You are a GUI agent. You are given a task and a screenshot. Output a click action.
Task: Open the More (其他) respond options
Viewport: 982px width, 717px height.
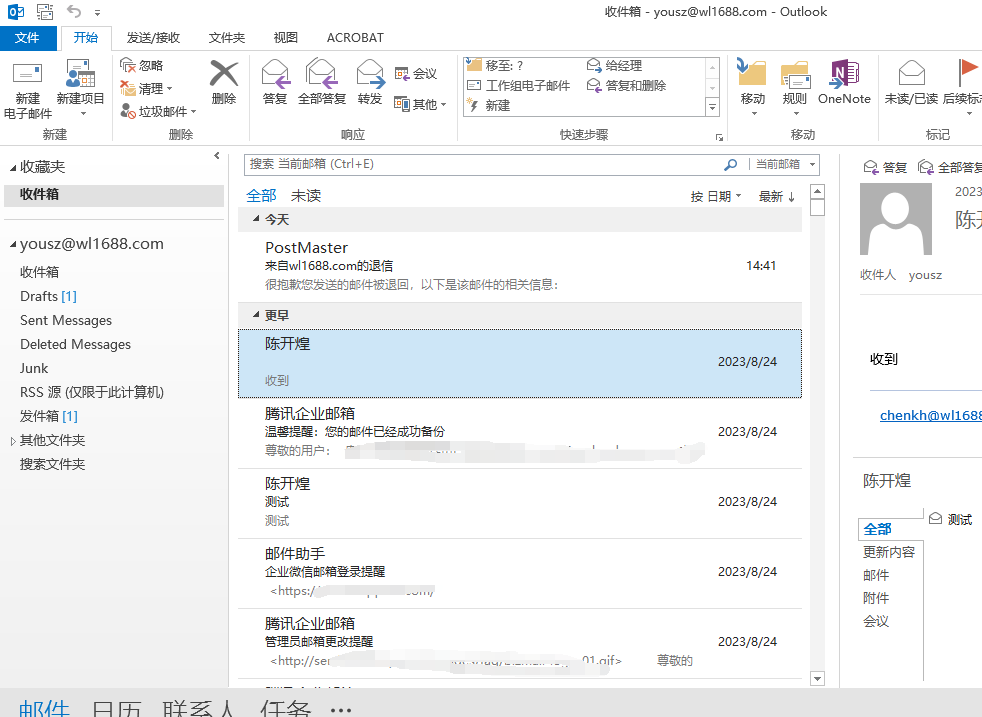420,104
